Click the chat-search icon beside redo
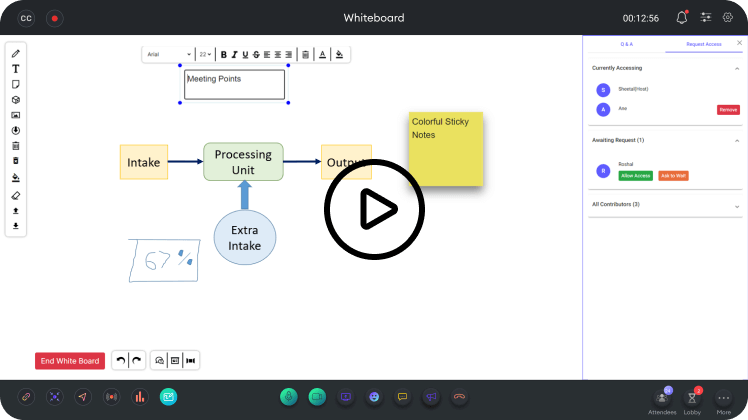Viewport: 748px width, 420px height. [159, 360]
